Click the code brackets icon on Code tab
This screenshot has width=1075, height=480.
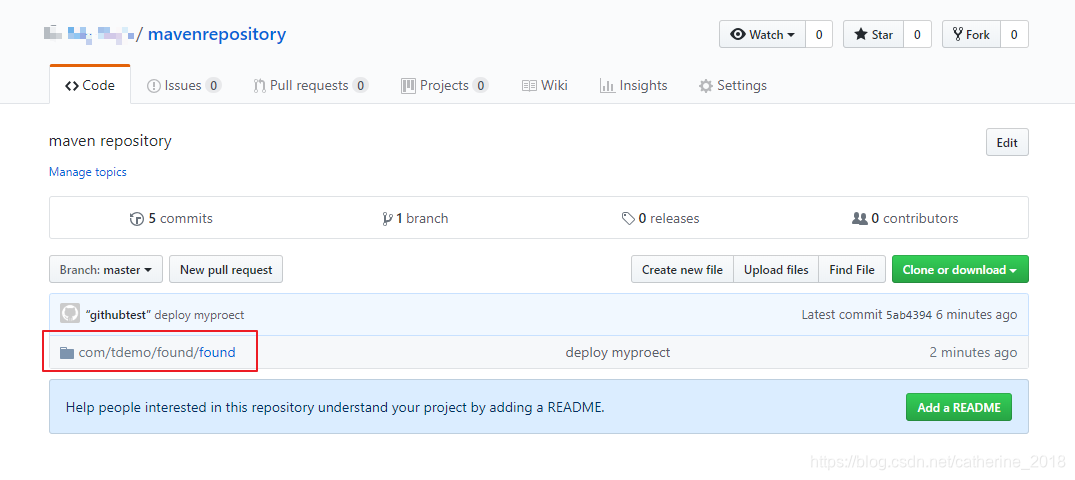[71, 86]
